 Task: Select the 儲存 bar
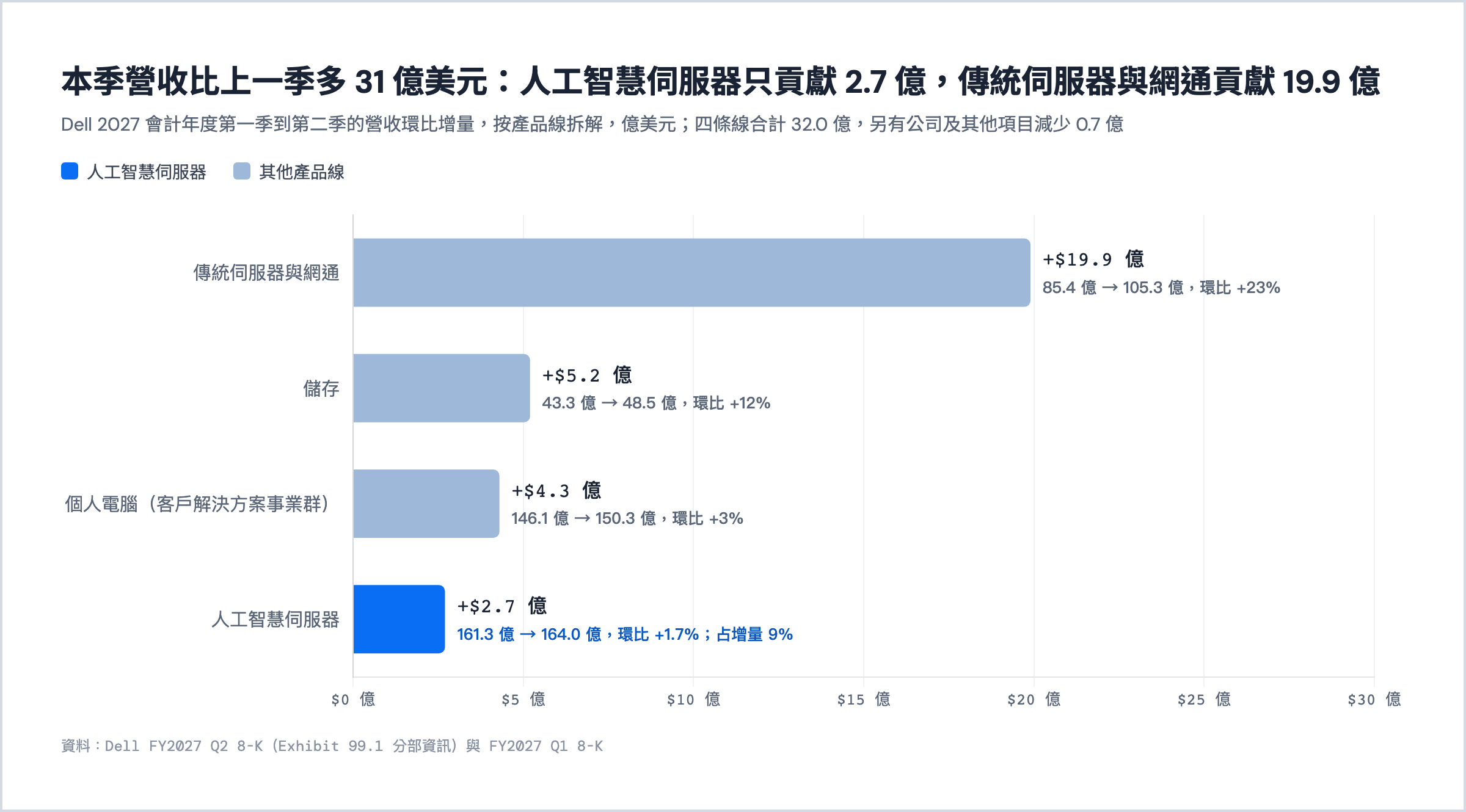point(442,388)
